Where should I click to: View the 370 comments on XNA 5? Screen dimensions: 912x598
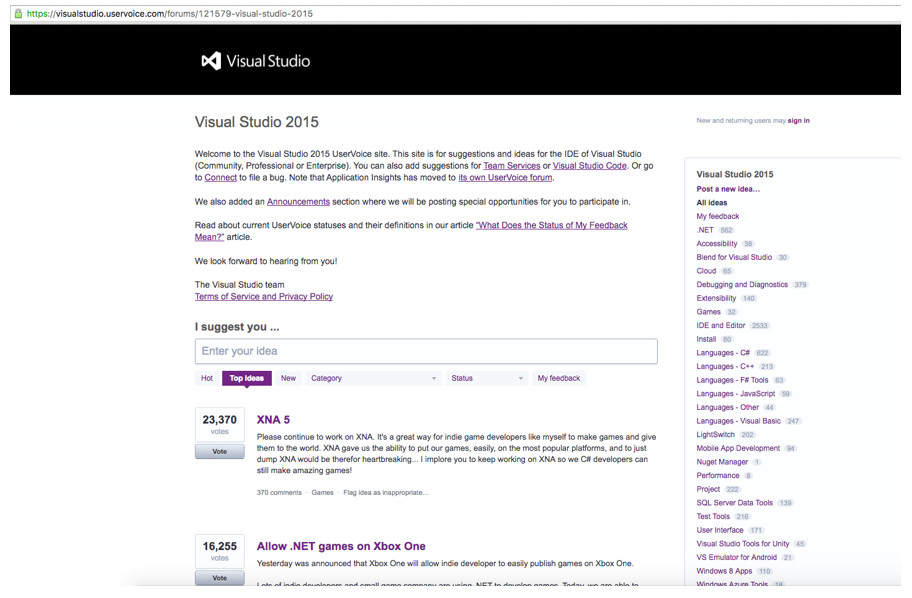coord(278,492)
